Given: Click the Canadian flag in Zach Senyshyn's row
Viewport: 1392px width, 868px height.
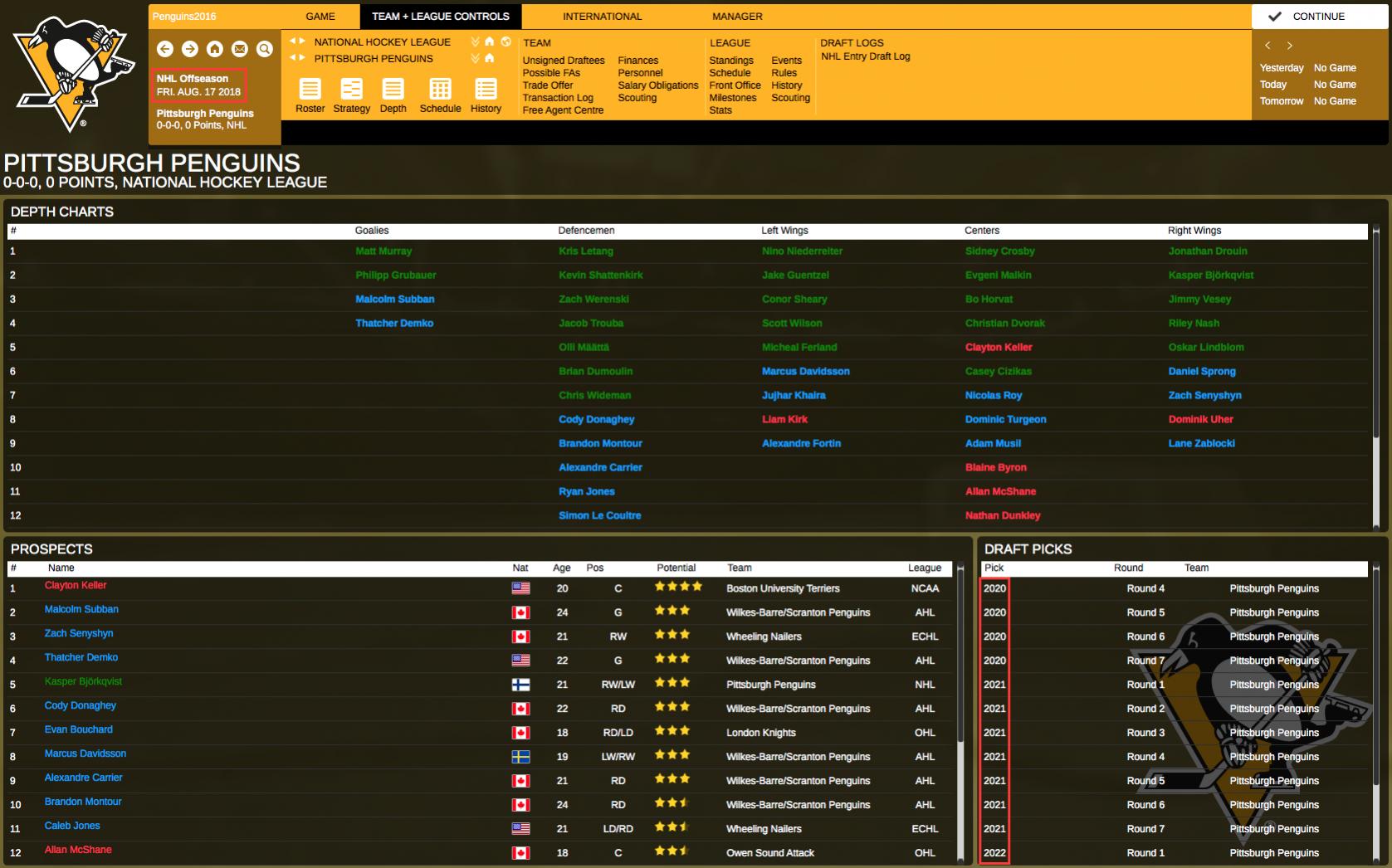Looking at the screenshot, I should coord(520,636).
